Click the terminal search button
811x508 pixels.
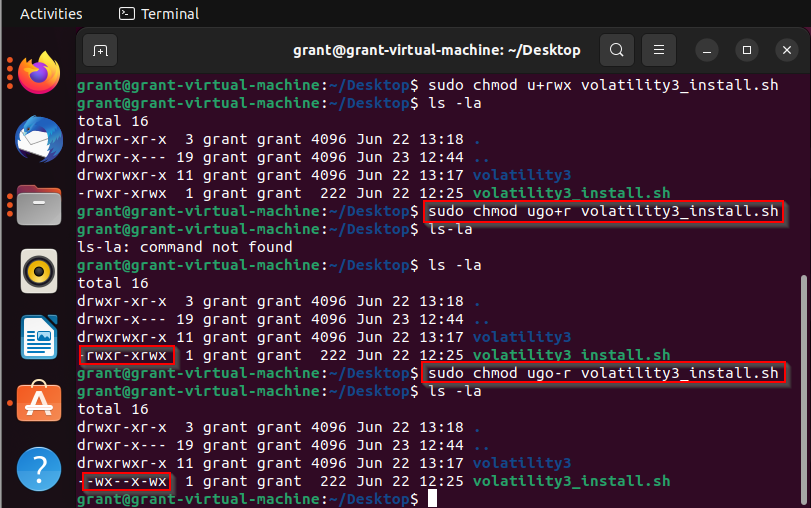[617, 50]
